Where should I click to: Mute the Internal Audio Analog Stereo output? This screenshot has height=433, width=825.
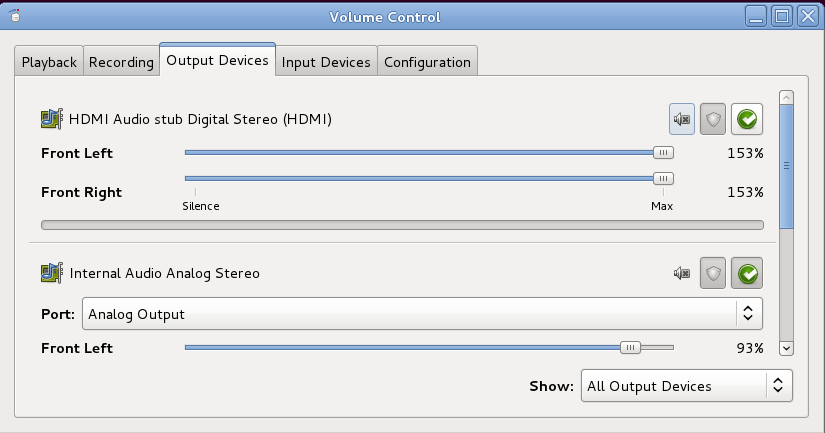pyautogui.click(x=682, y=273)
